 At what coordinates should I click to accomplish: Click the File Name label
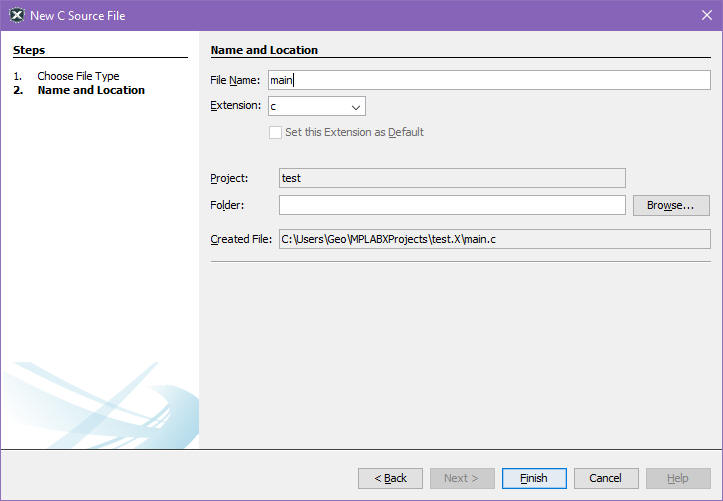point(235,80)
